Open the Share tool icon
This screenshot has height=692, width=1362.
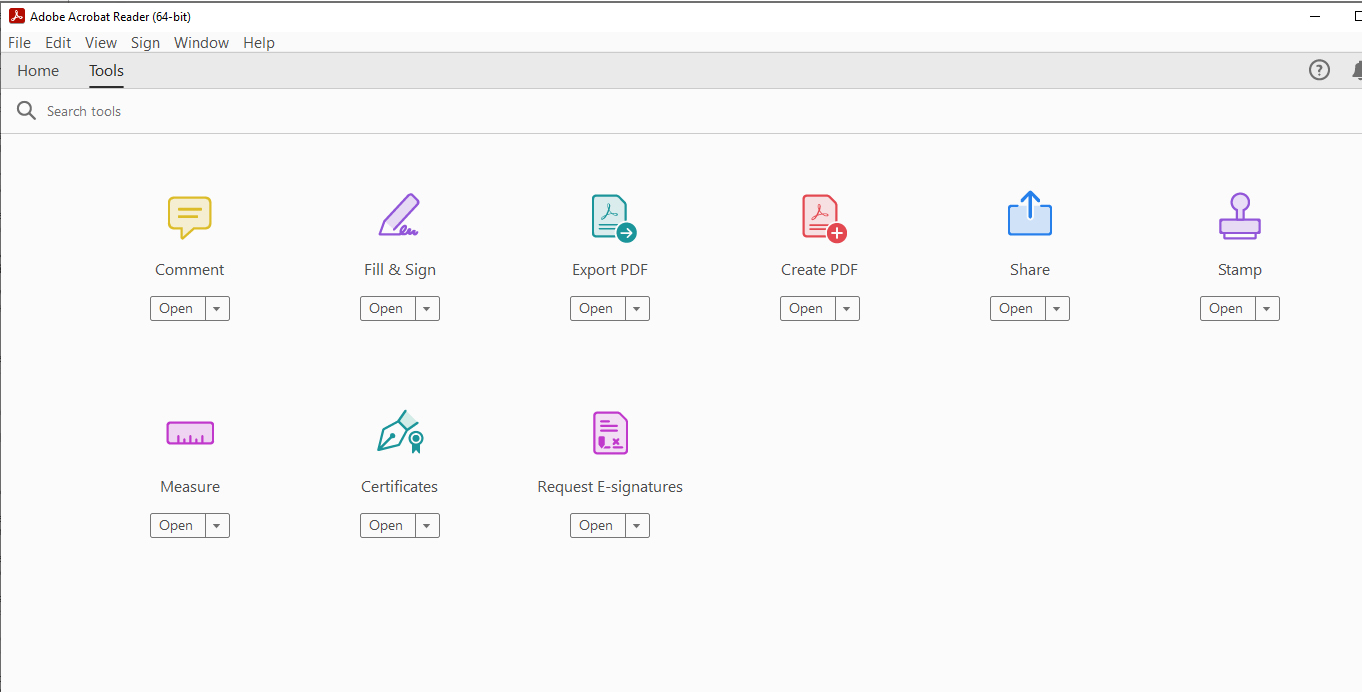(x=1029, y=214)
